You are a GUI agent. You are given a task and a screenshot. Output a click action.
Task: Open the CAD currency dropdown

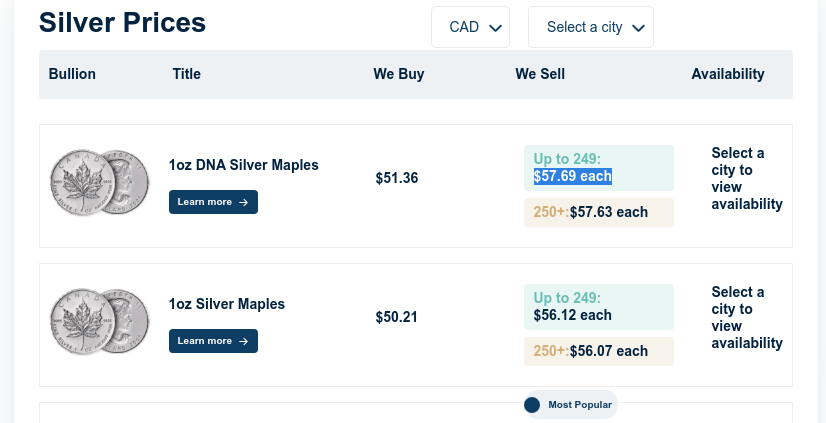(x=470, y=27)
